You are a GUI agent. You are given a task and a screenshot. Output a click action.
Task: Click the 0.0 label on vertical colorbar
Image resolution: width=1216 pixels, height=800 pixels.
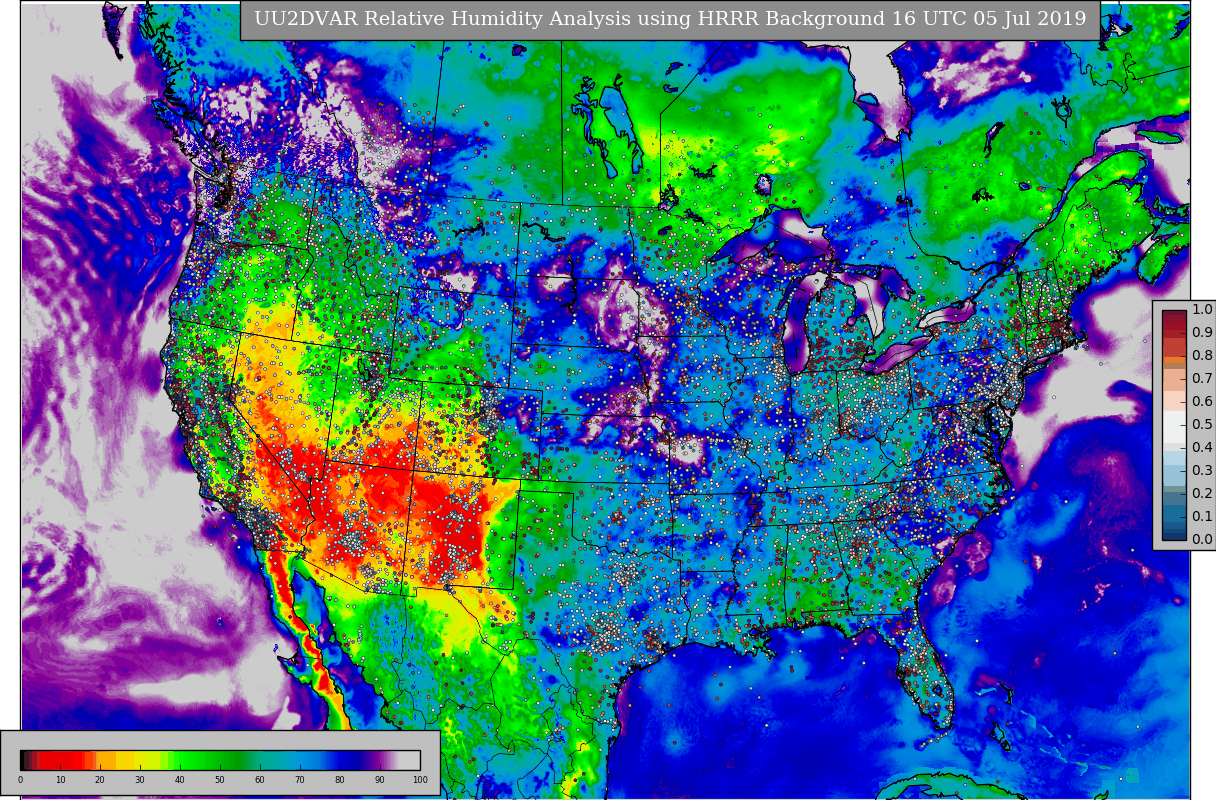click(x=1202, y=540)
